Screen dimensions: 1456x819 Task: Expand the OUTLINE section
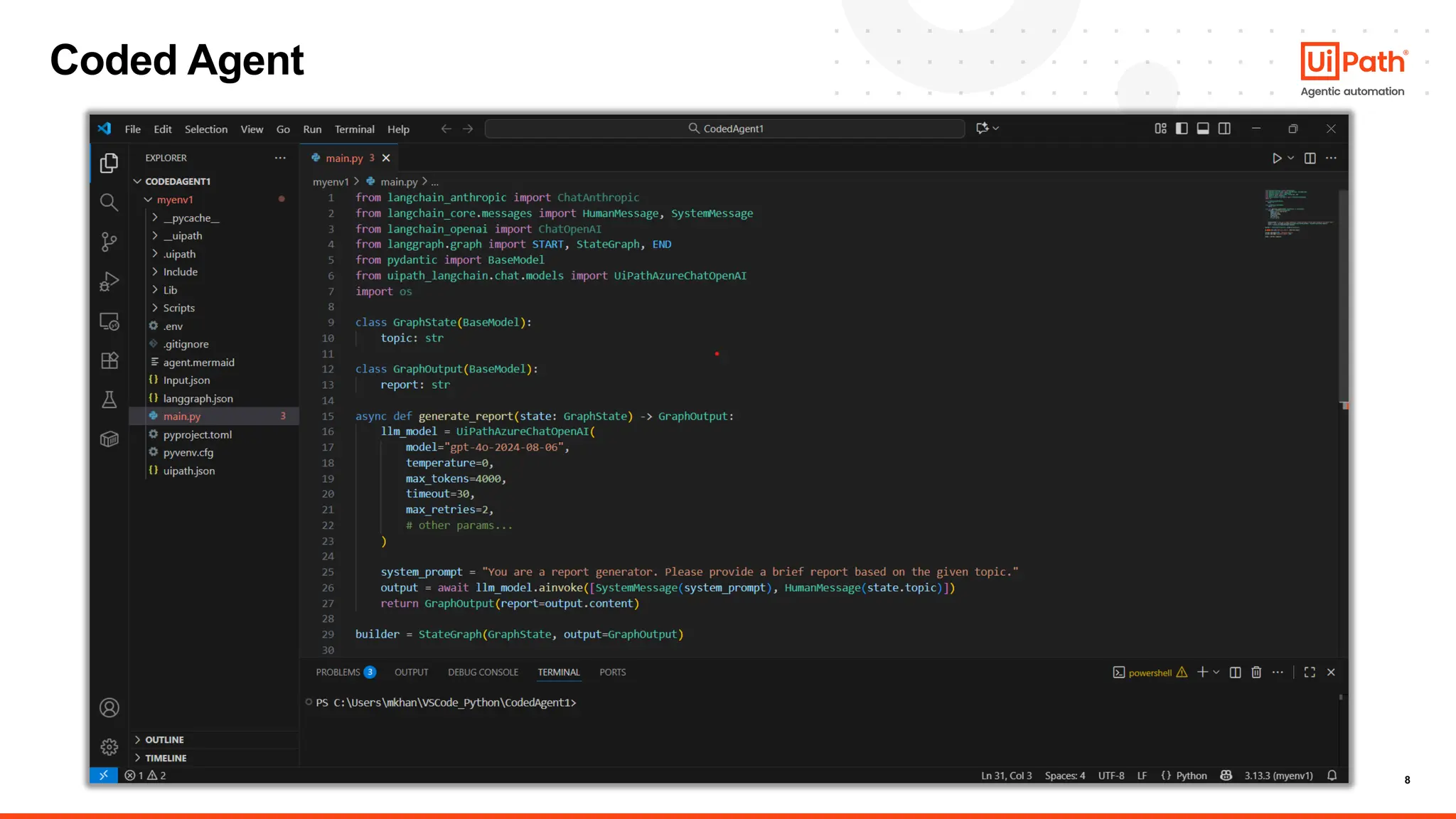coord(164,740)
